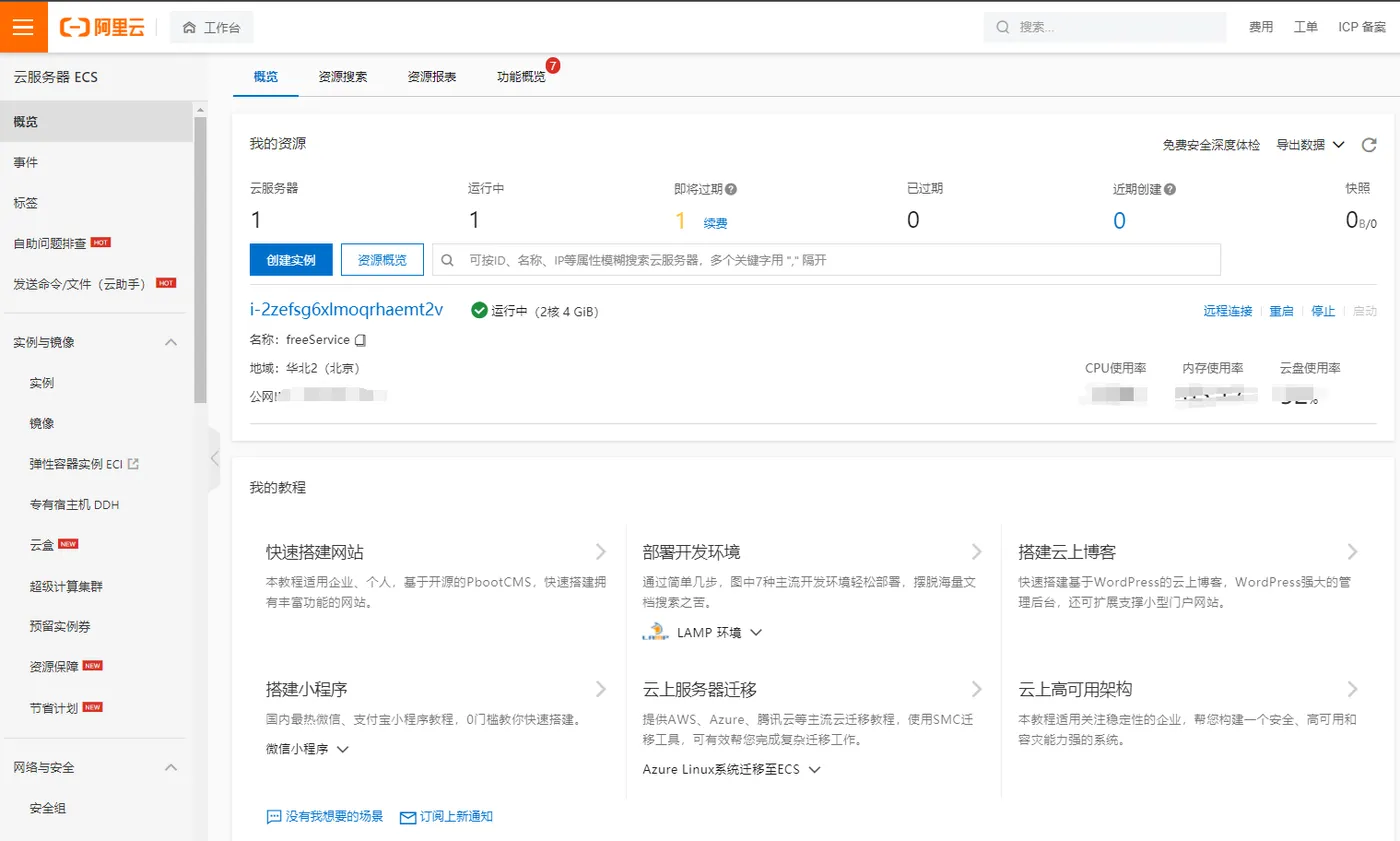Open arrow of 部署开发环境 card
Image resolution: width=1400 pixels, height=841 pixels.
977,551
